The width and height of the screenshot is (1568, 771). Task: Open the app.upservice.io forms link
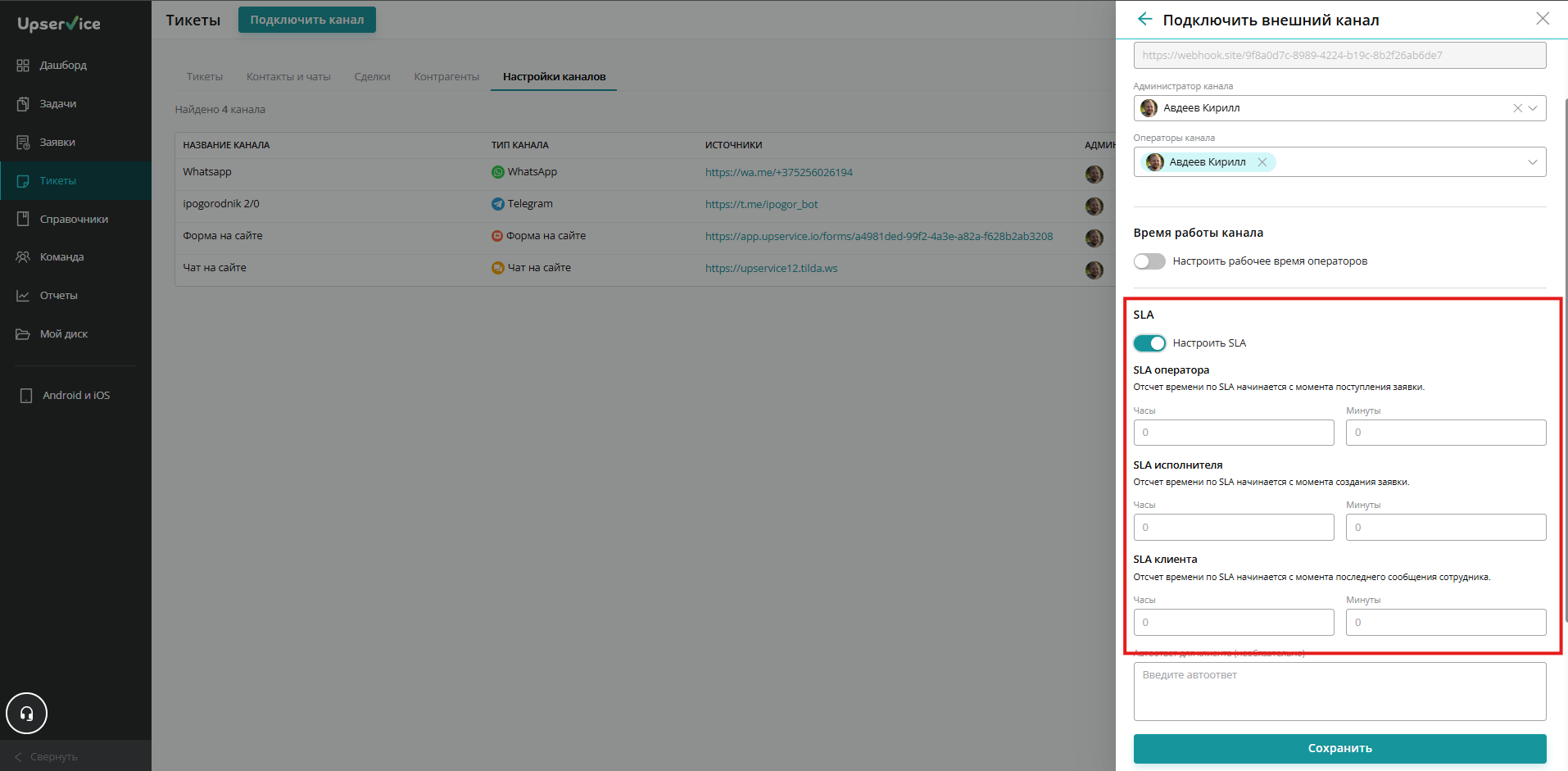879,237
